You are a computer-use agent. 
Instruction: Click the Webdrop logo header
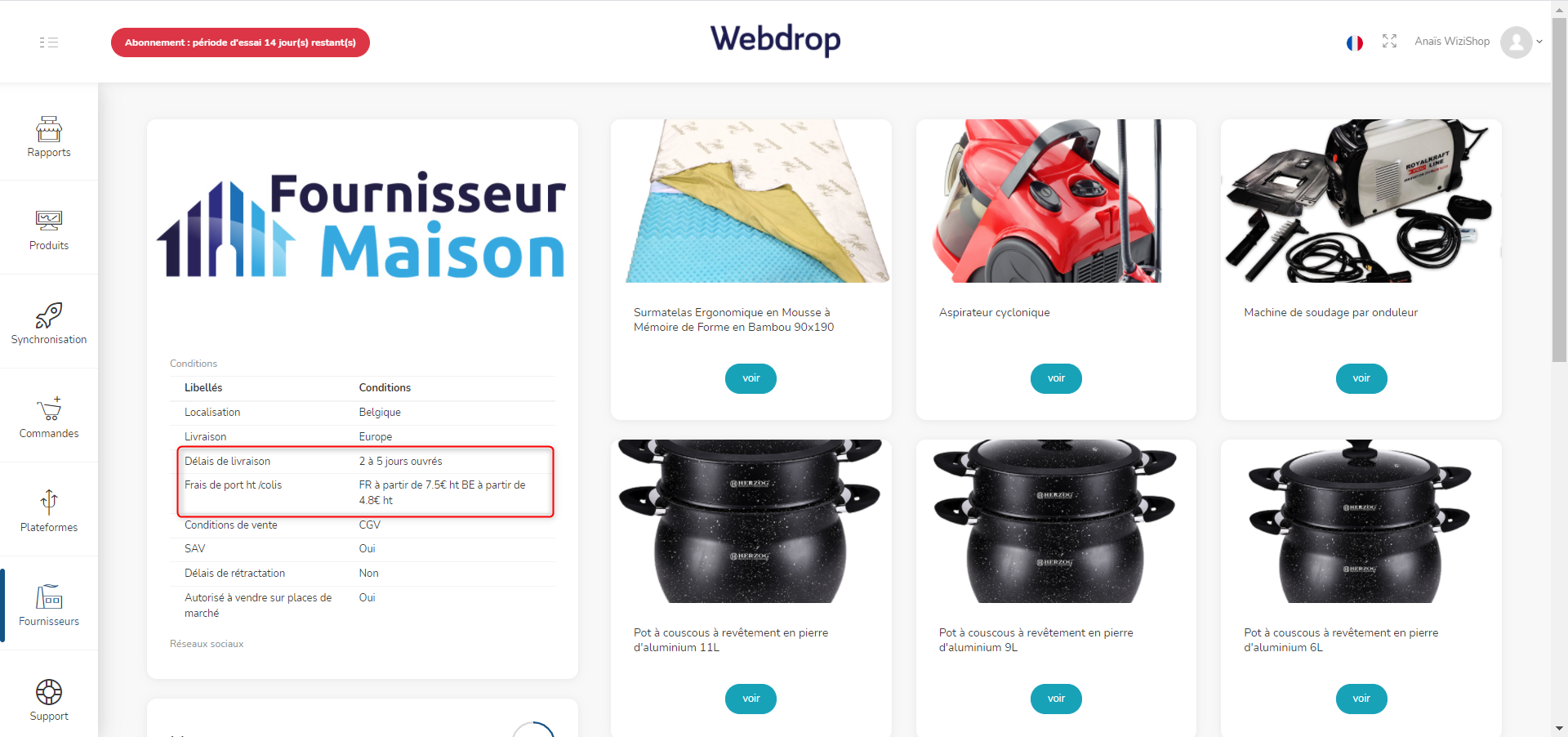(x=775, y=39)
